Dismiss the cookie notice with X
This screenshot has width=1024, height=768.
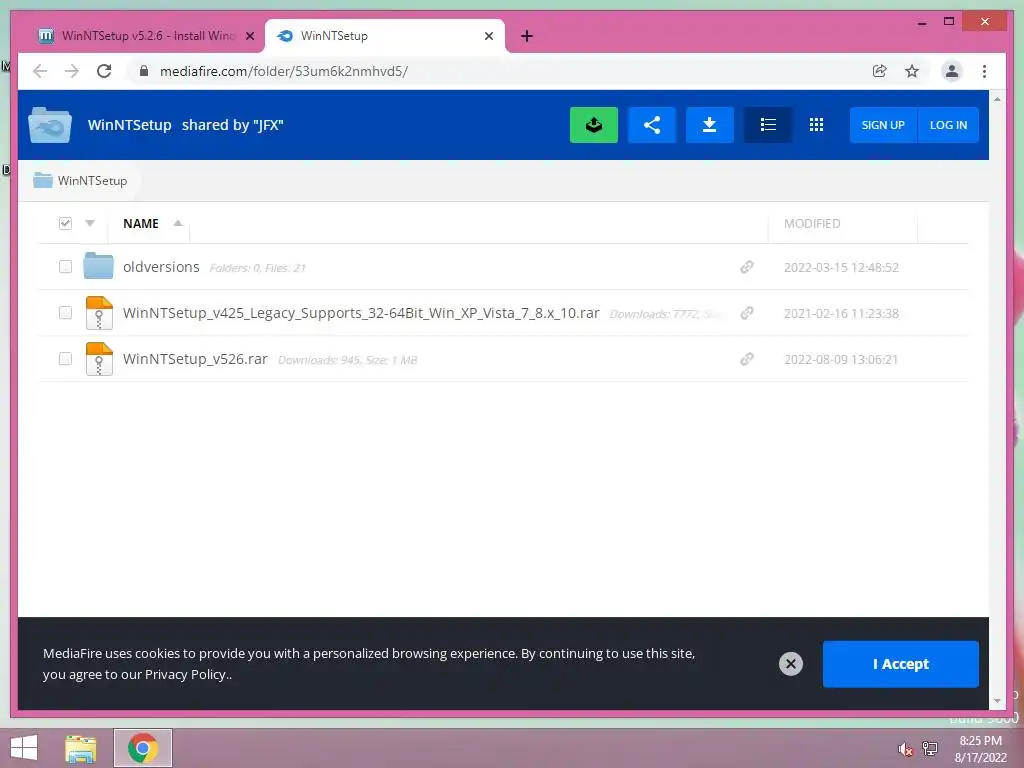point(791,664)
